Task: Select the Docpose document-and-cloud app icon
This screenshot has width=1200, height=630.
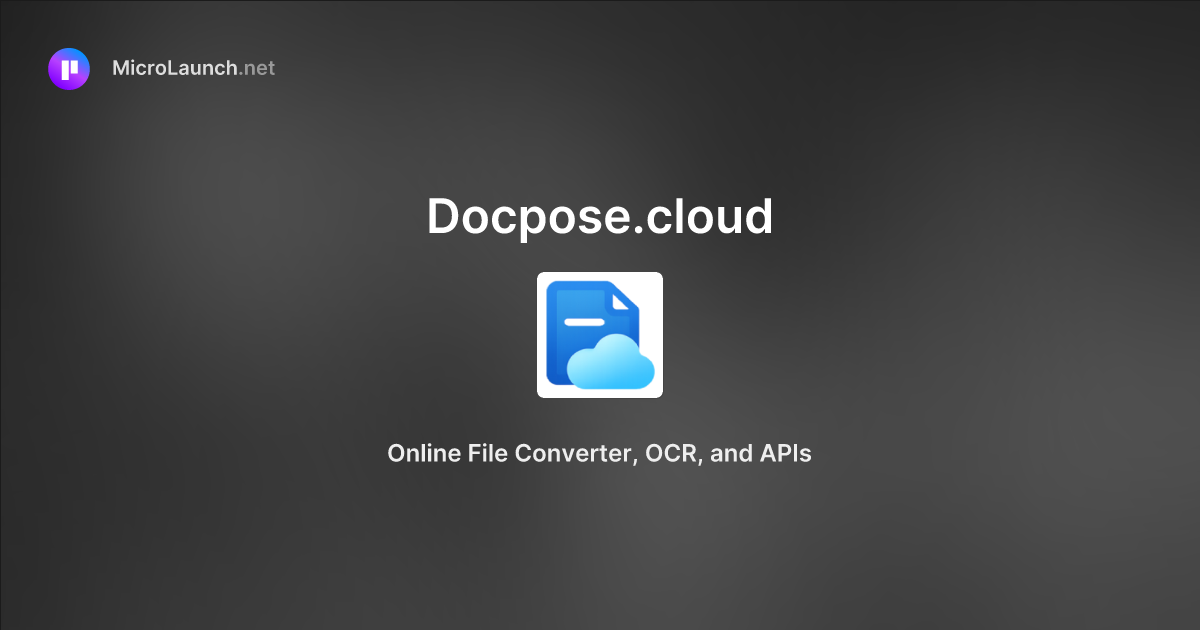Action: click(600, 335)
